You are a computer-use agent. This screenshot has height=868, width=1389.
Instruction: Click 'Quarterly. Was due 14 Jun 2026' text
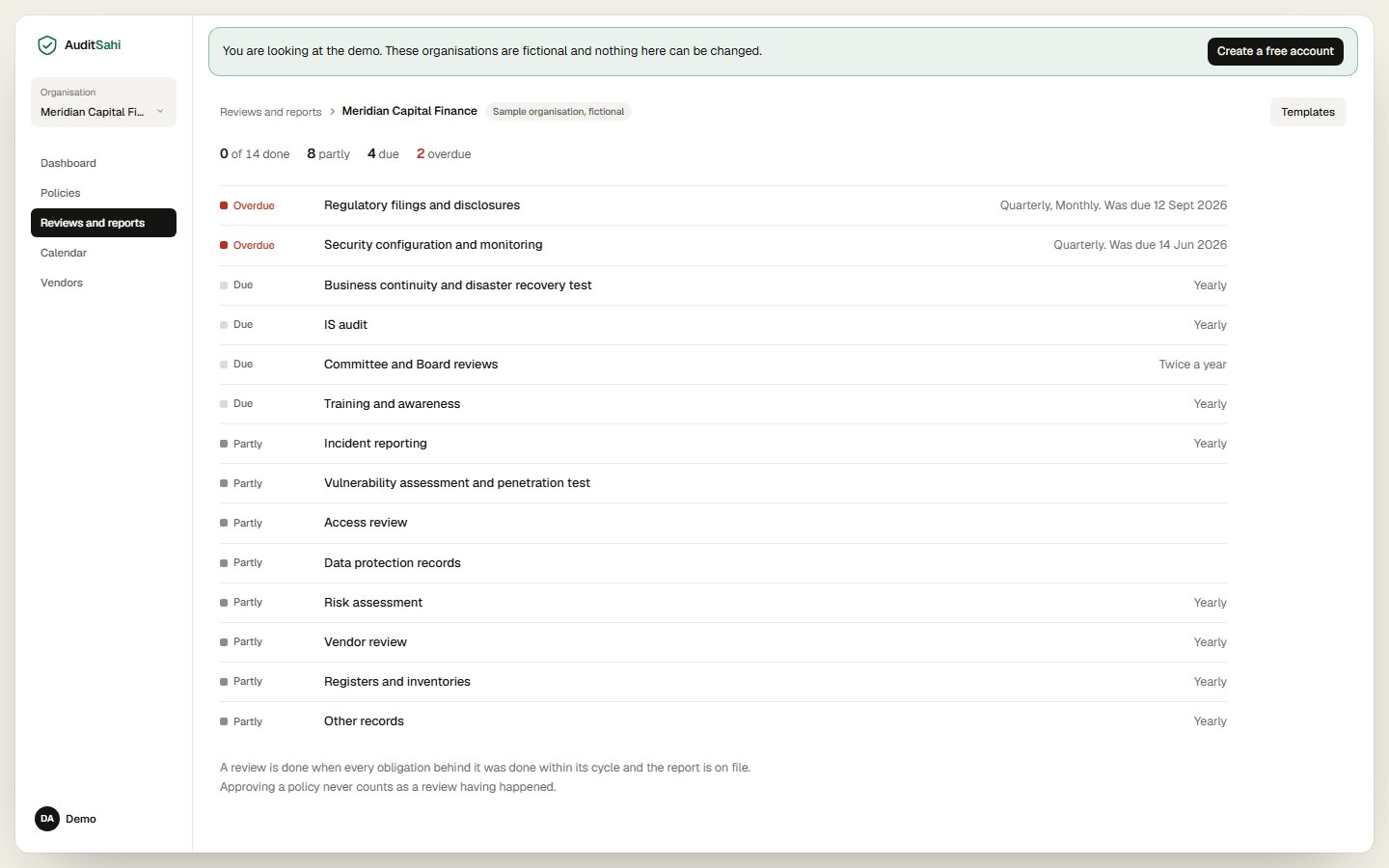1140,245
